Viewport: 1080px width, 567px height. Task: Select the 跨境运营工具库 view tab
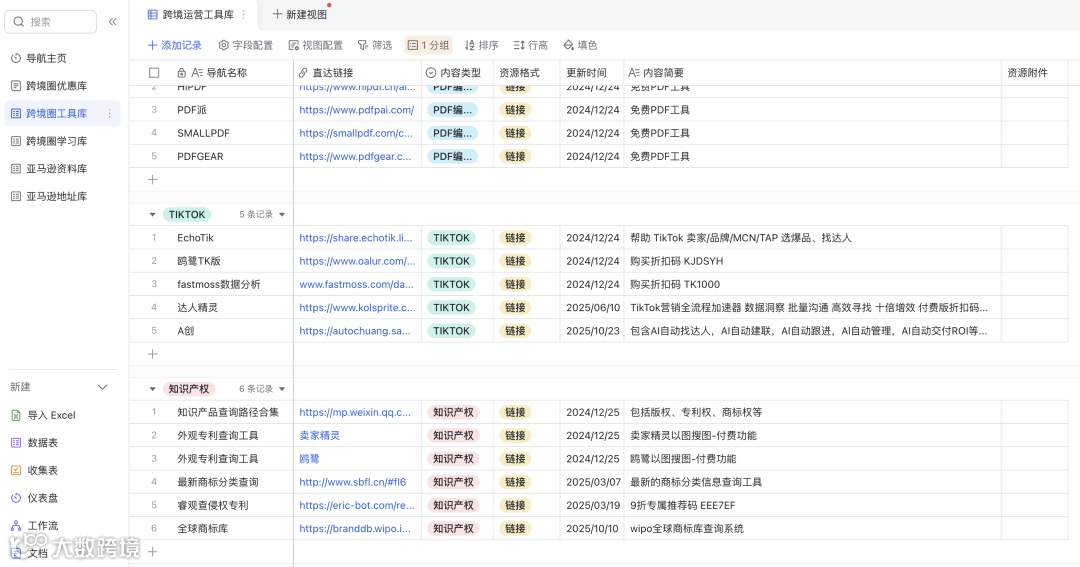pos(191,14)
